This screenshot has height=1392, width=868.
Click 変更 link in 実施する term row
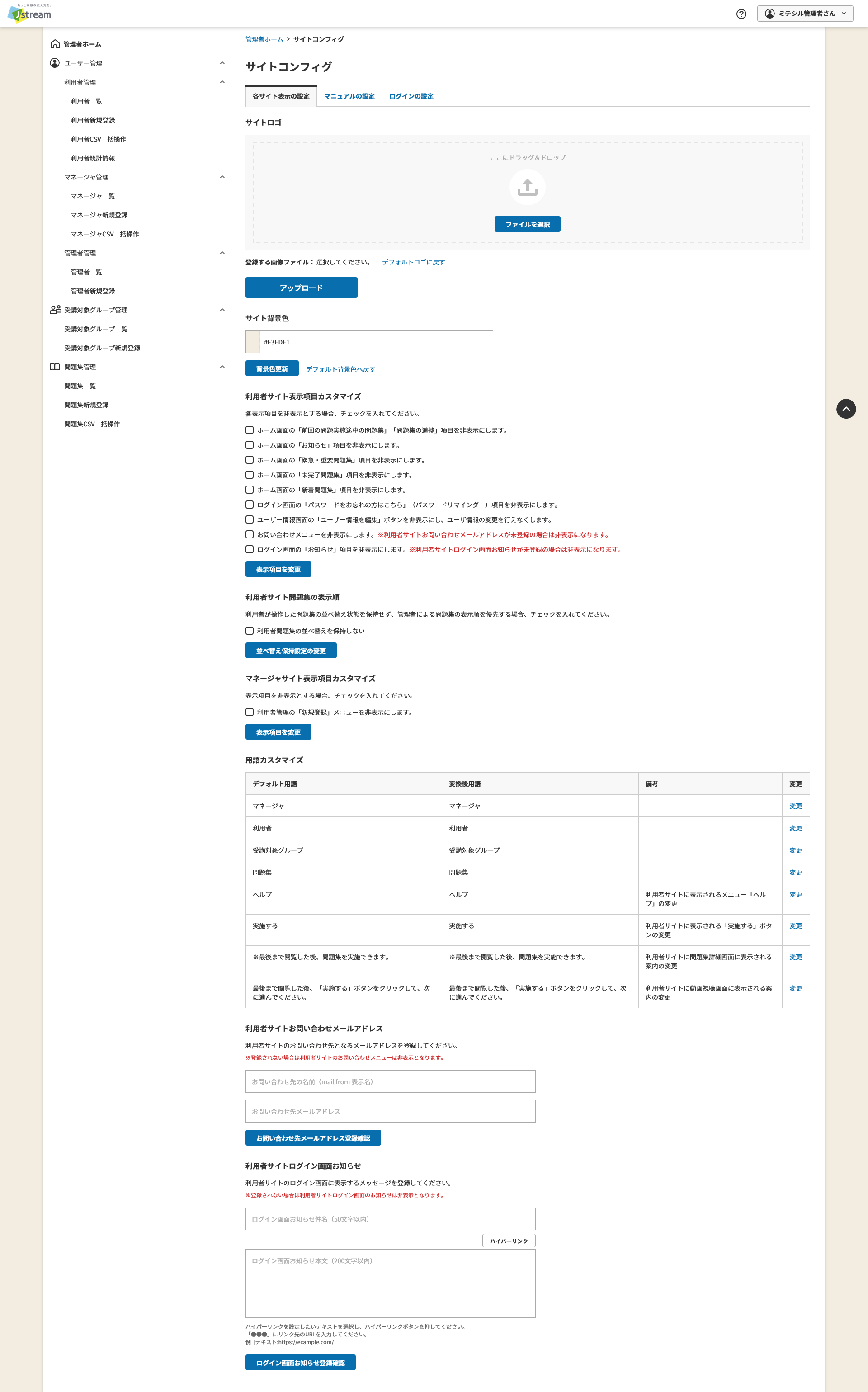795,926
